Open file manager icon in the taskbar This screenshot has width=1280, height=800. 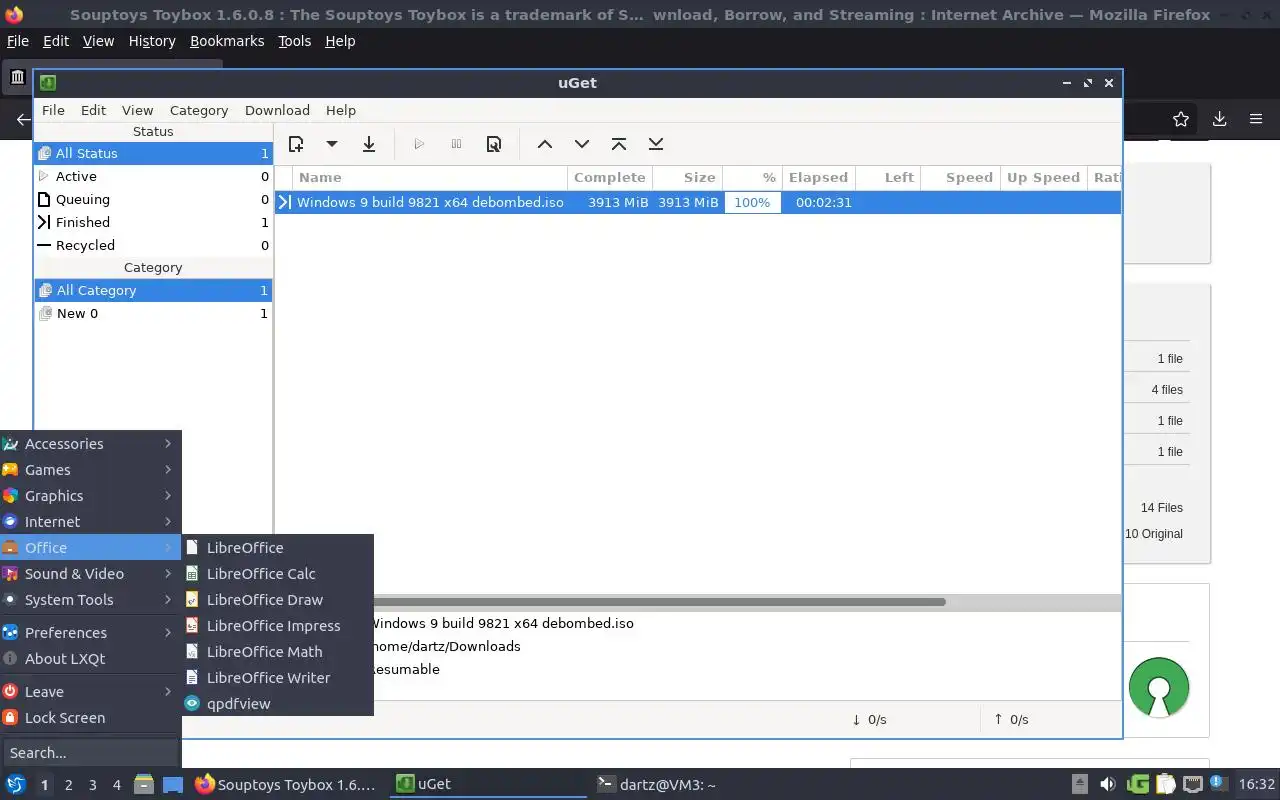[x=144, y=784]
